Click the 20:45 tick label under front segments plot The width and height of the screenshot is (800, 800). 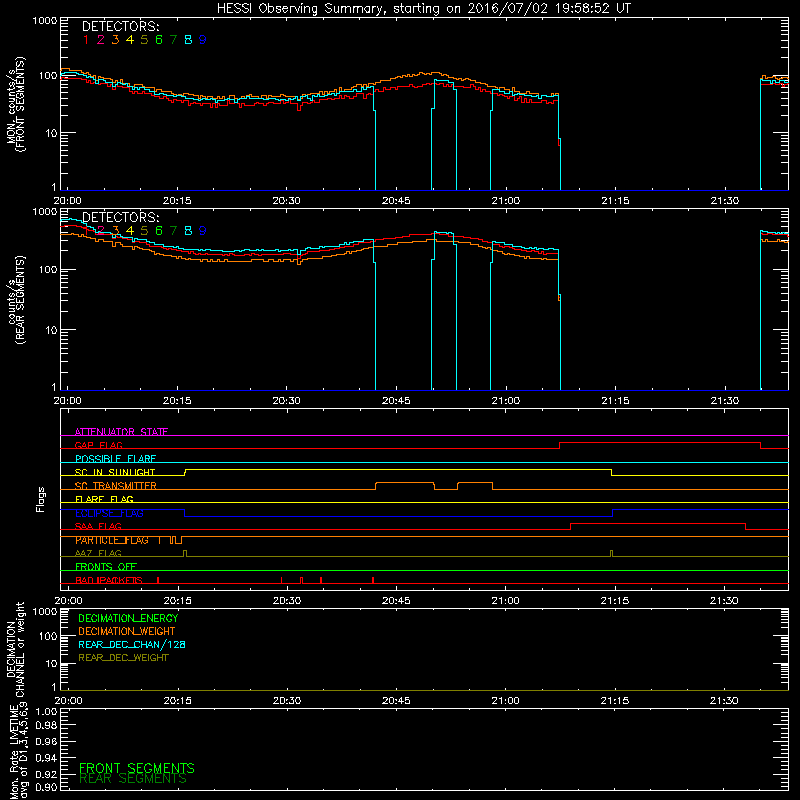(396, 201)
